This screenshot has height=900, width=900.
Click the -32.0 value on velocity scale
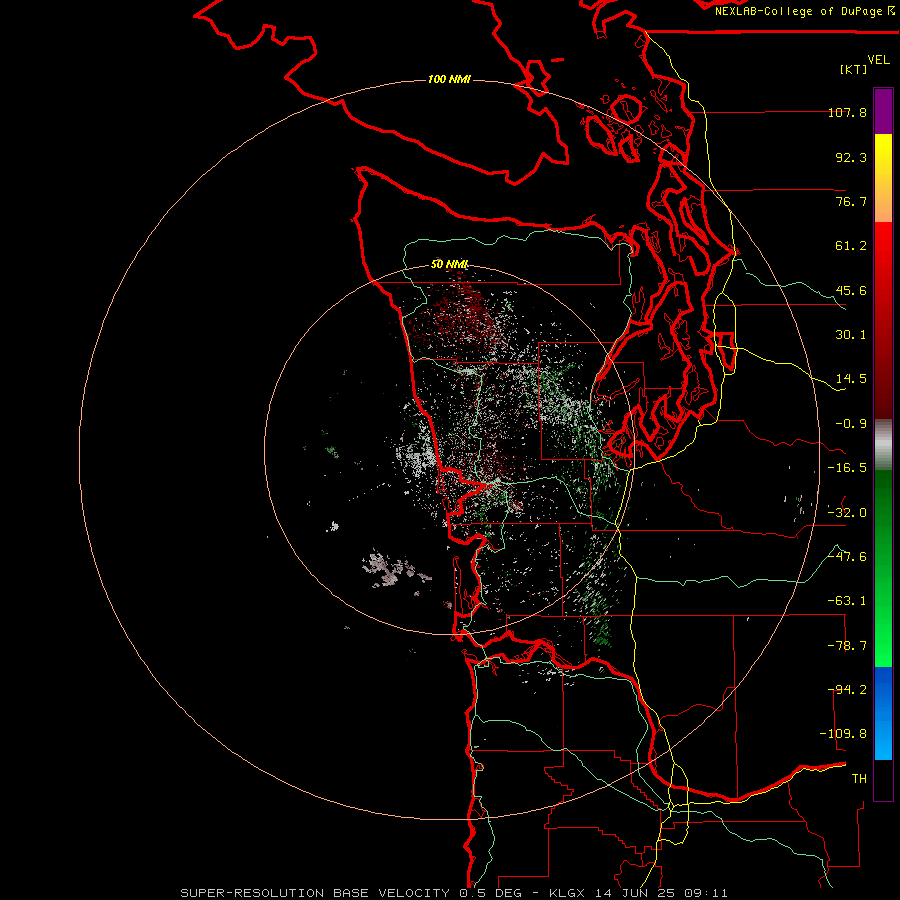coord(847,513)
